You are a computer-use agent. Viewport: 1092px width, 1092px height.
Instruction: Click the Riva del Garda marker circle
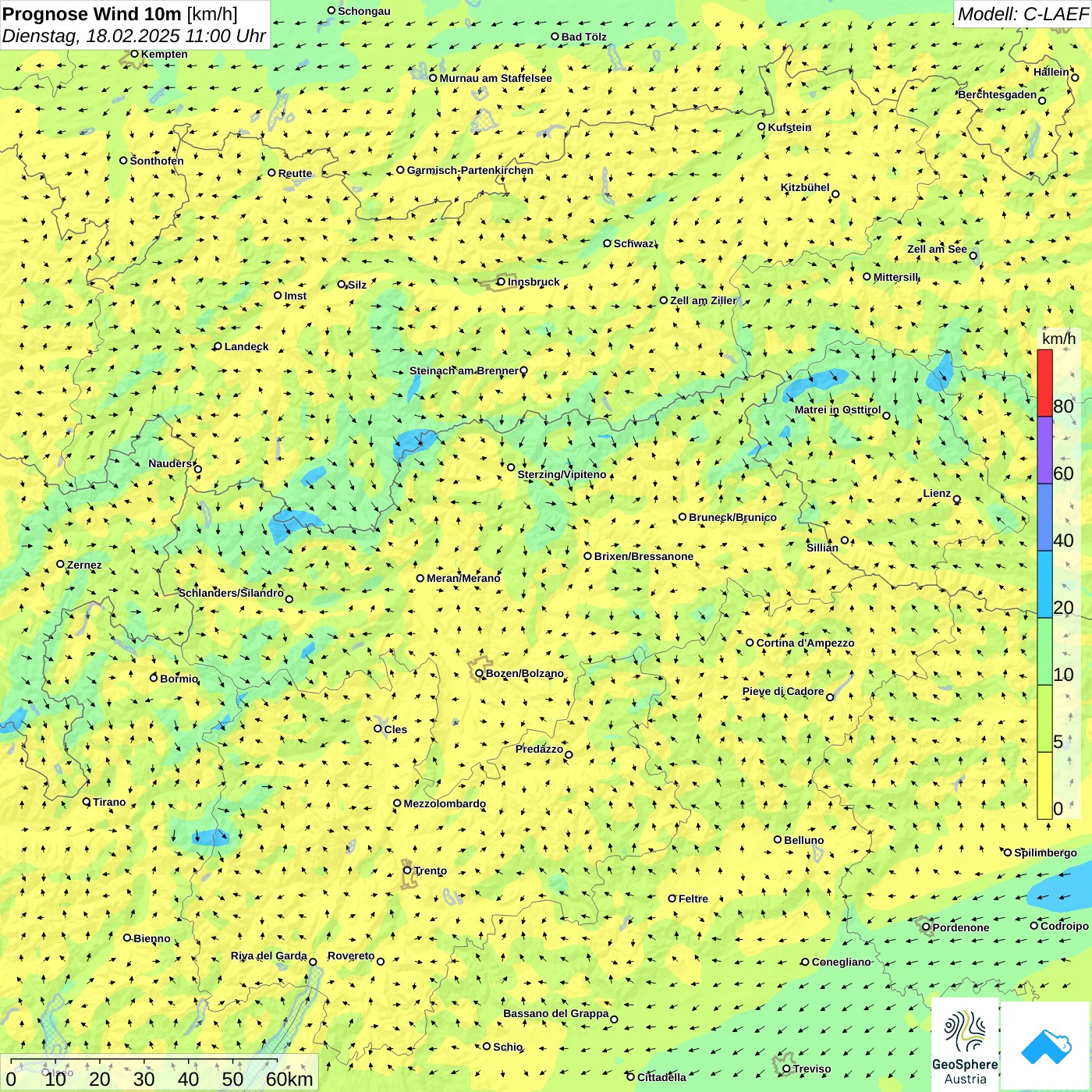coord(313,962)
